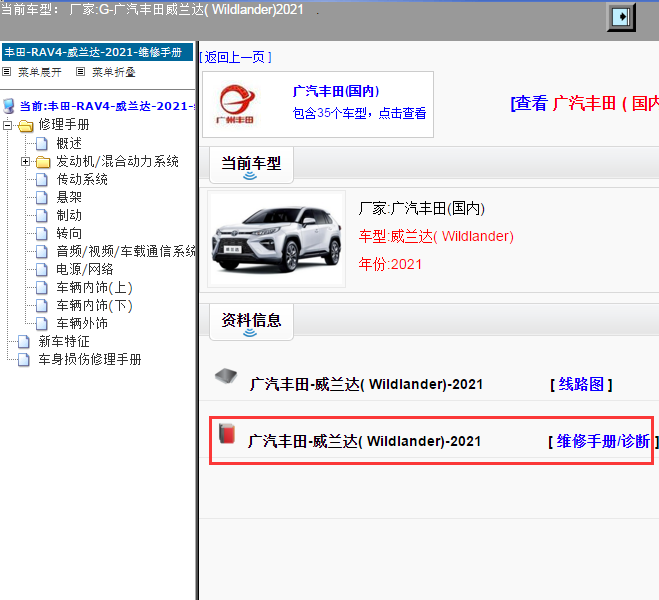Click the 年份:2021 text
Image resolution: width=659 pixels, height=600 pixels.
pos(390,264)
